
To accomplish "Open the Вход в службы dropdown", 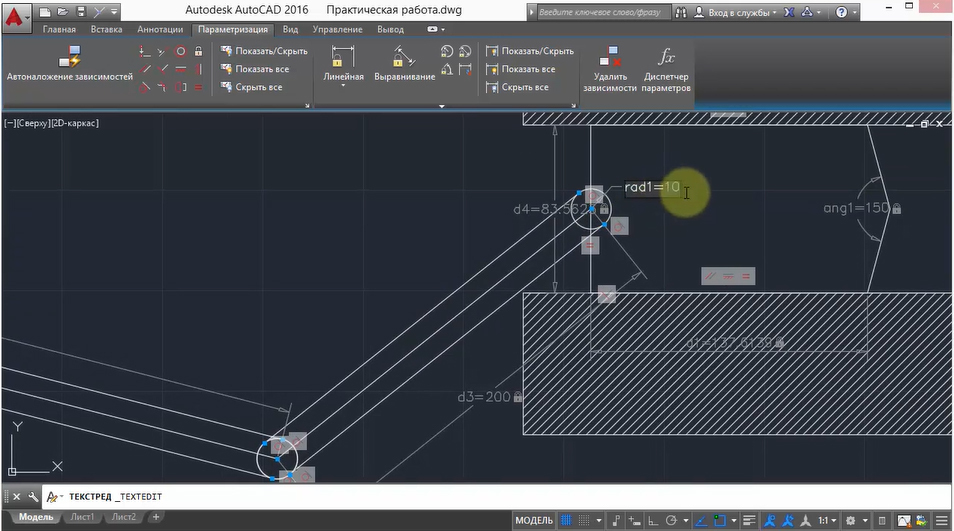I will (x=736, y=12).
